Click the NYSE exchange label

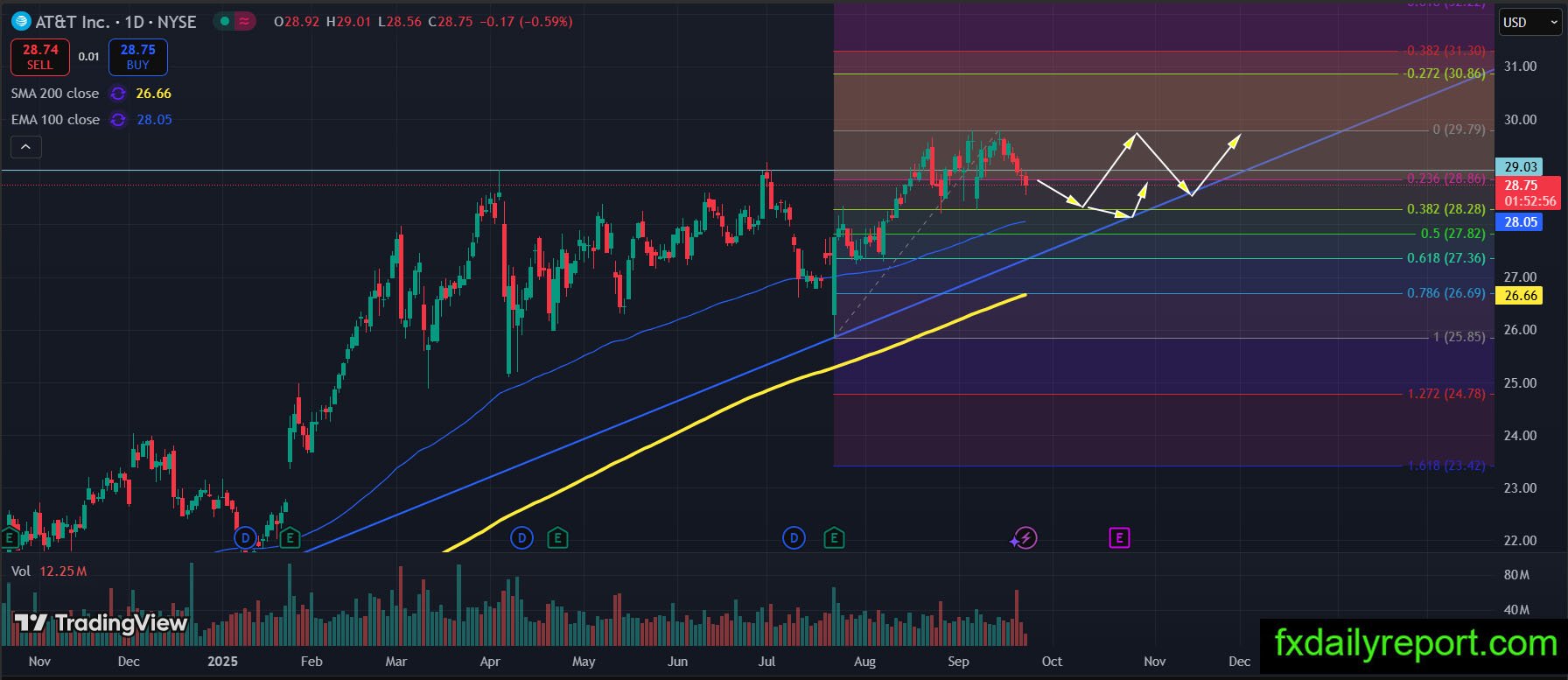click(178, 22)
